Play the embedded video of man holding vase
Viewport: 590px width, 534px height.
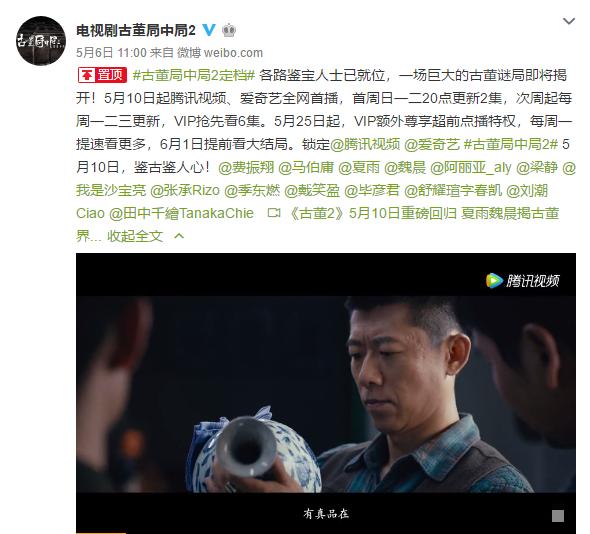(x=326, y=393)
